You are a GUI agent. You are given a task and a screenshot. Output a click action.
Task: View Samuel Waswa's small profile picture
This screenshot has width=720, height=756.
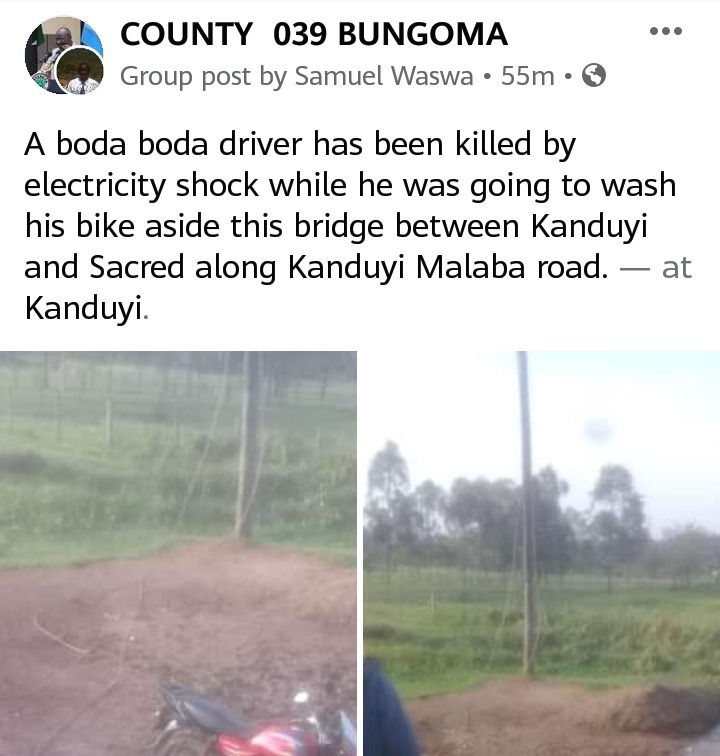click(x=81, y=71)
